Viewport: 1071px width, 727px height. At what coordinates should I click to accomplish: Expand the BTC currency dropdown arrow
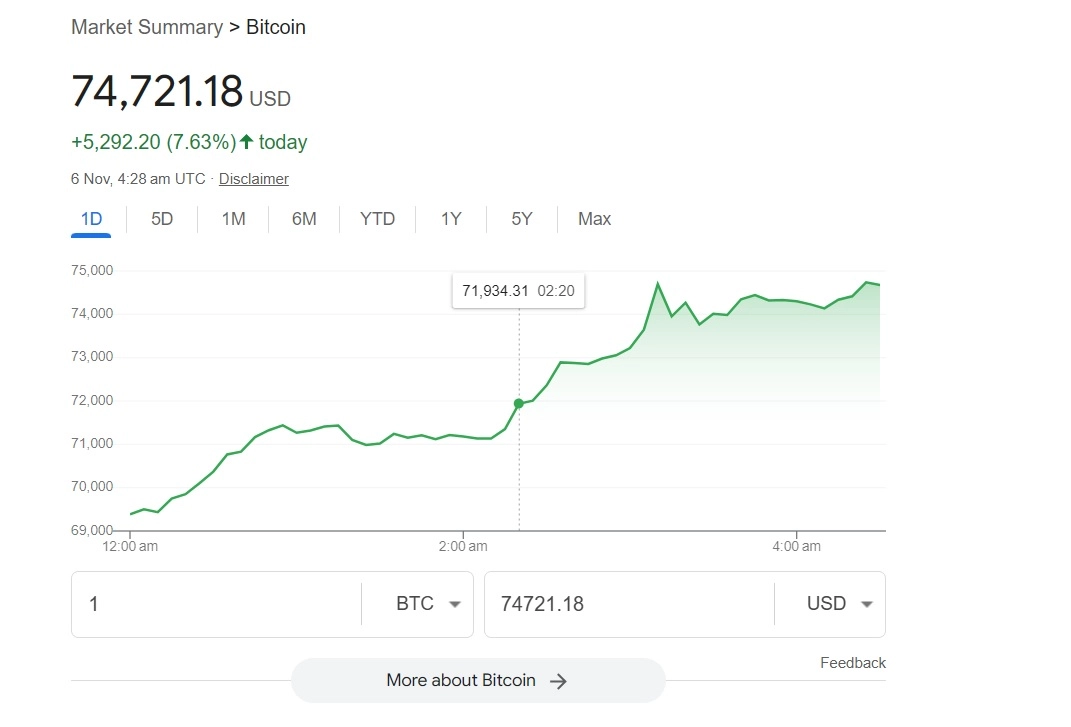pyautogui.click(x=455, y=604)
